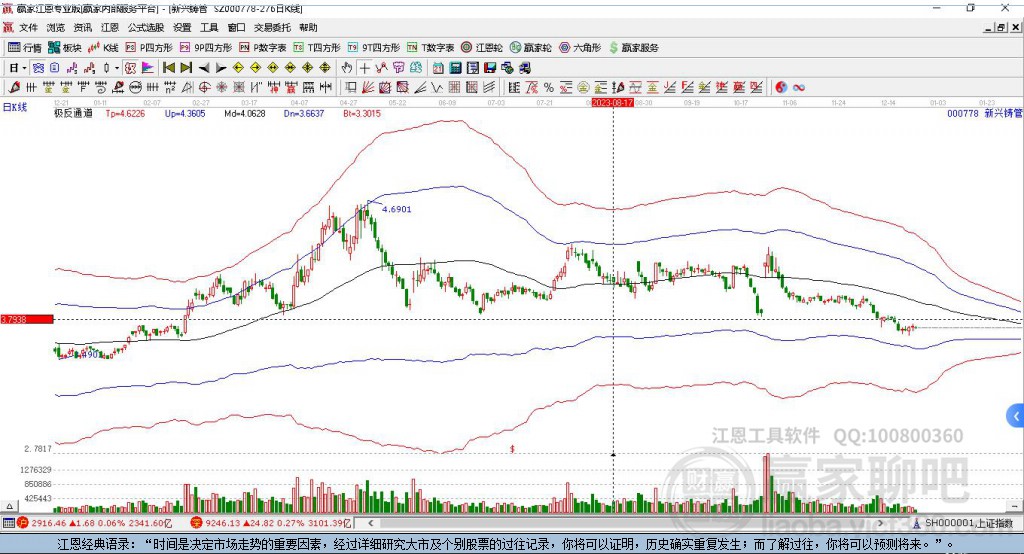Jump to last bar with skip-end icon
The height and width of the screenshot is (554, 1024).
pos(186,67)
